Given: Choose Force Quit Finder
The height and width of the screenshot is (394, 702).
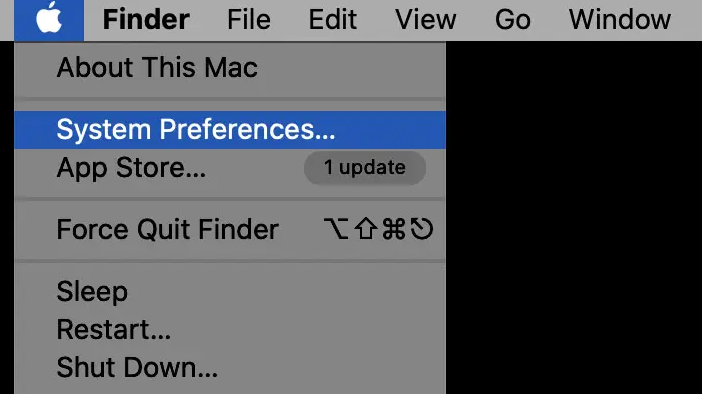Looking at the screenshot, I should [x=230, y=229].
